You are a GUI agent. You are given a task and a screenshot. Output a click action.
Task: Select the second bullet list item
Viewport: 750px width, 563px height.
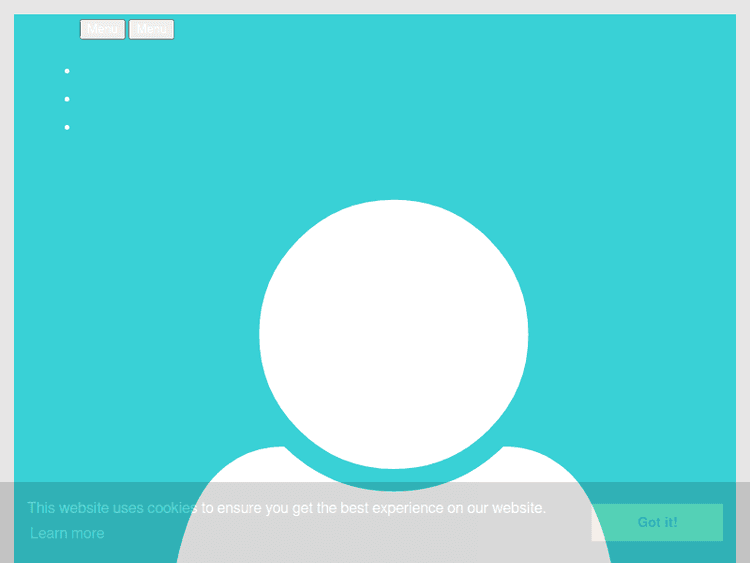tap(67, 99)
